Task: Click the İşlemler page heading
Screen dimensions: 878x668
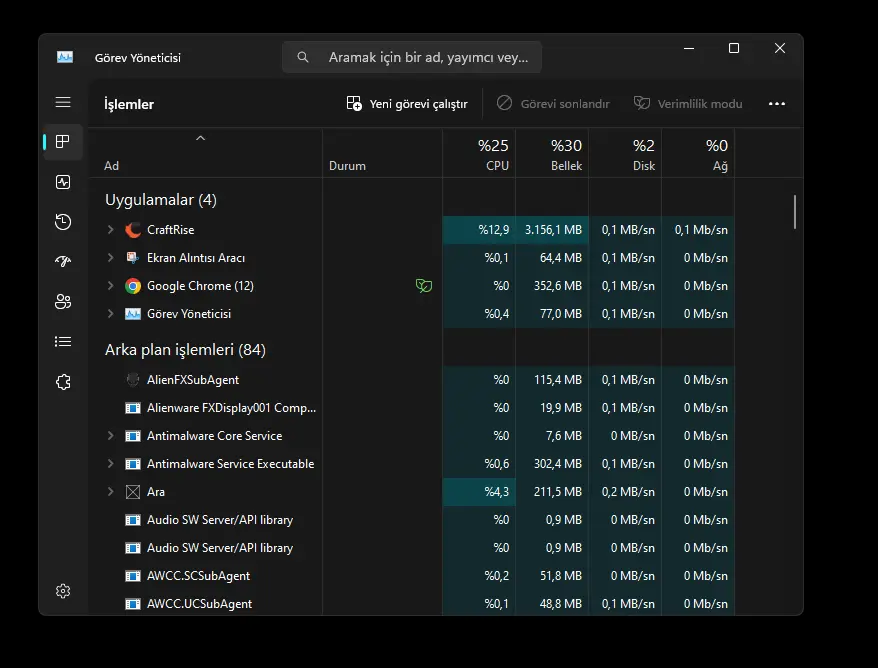Action: [x=129, y=104]
